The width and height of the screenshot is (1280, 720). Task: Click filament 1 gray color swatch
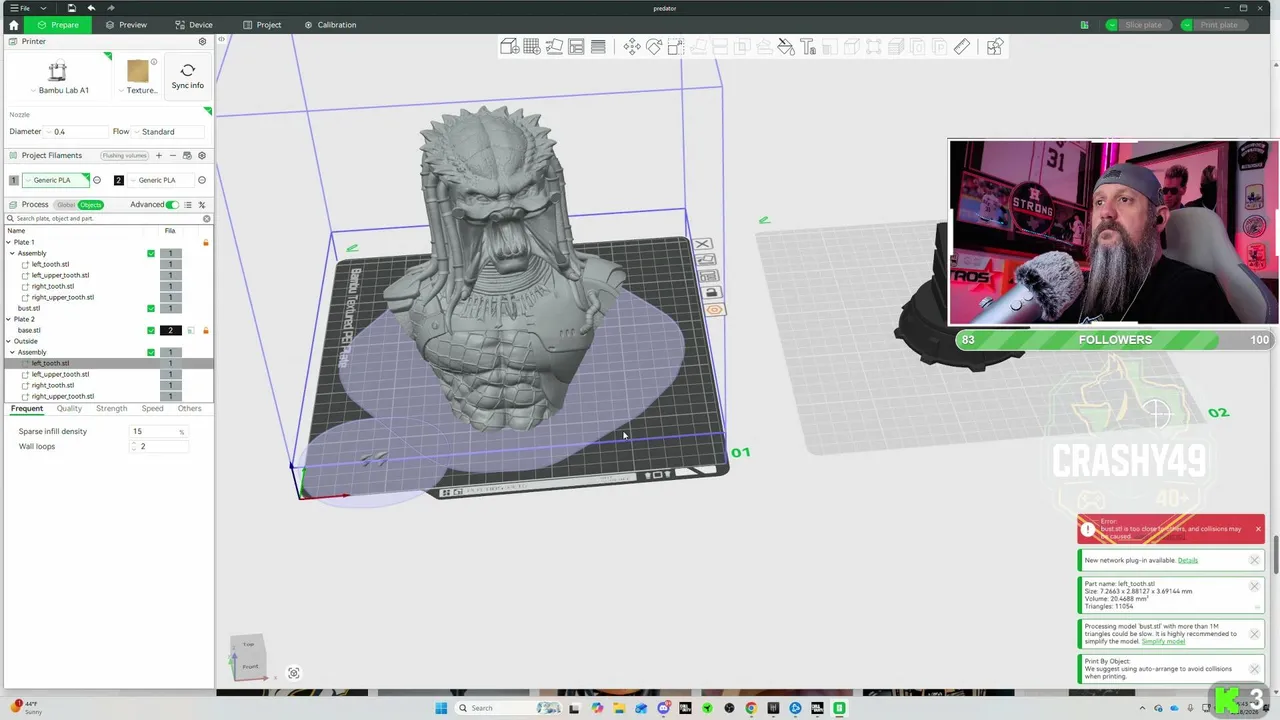(14, 180)
